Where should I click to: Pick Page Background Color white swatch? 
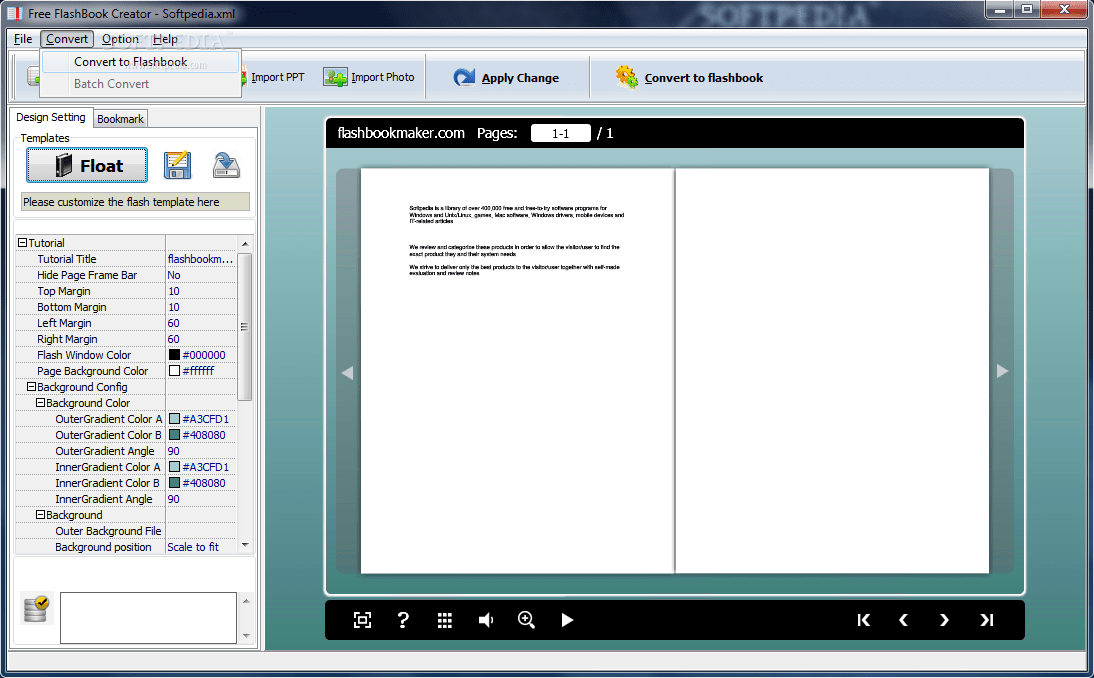[174, 371]
